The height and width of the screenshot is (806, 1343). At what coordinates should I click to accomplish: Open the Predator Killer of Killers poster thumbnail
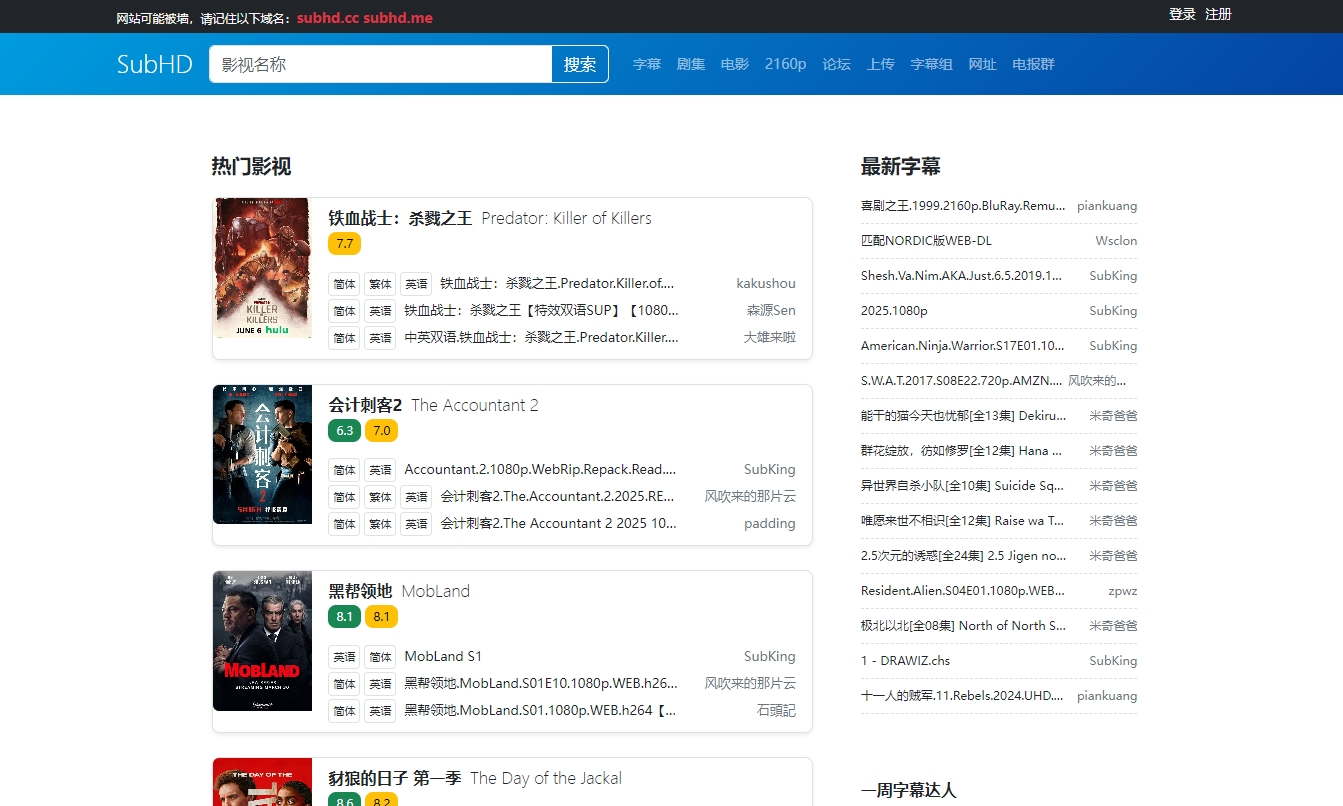point(264,268)
